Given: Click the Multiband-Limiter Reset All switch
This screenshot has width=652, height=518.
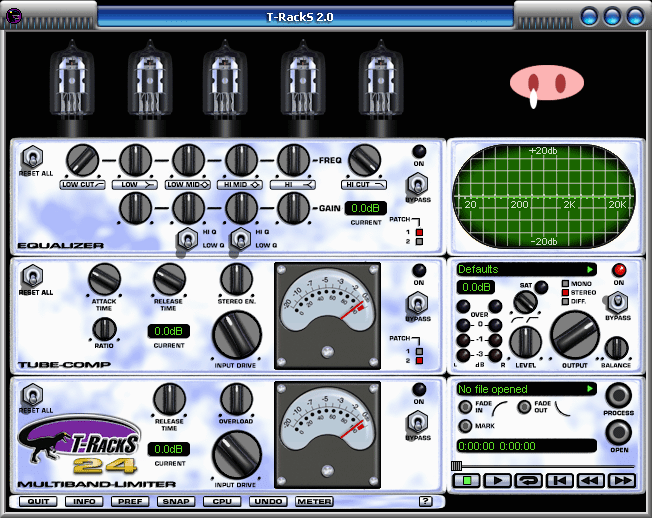Looking at the screenshot, I should tap(32, 395).
